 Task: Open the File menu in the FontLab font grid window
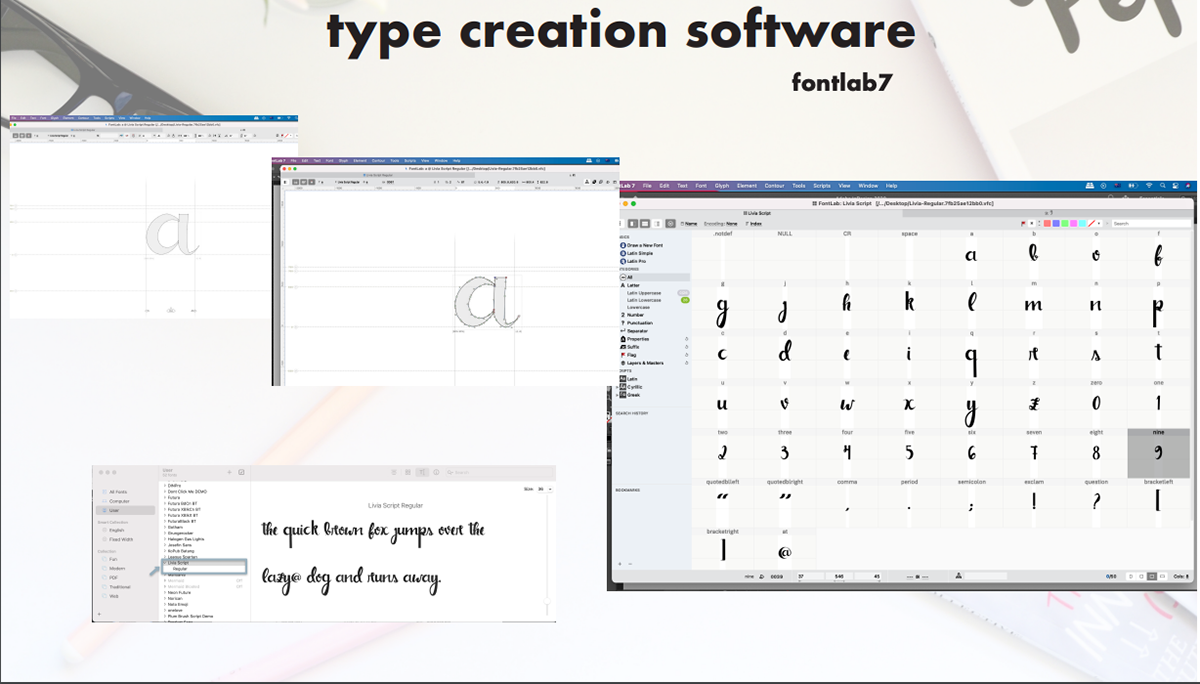(647, 186)
